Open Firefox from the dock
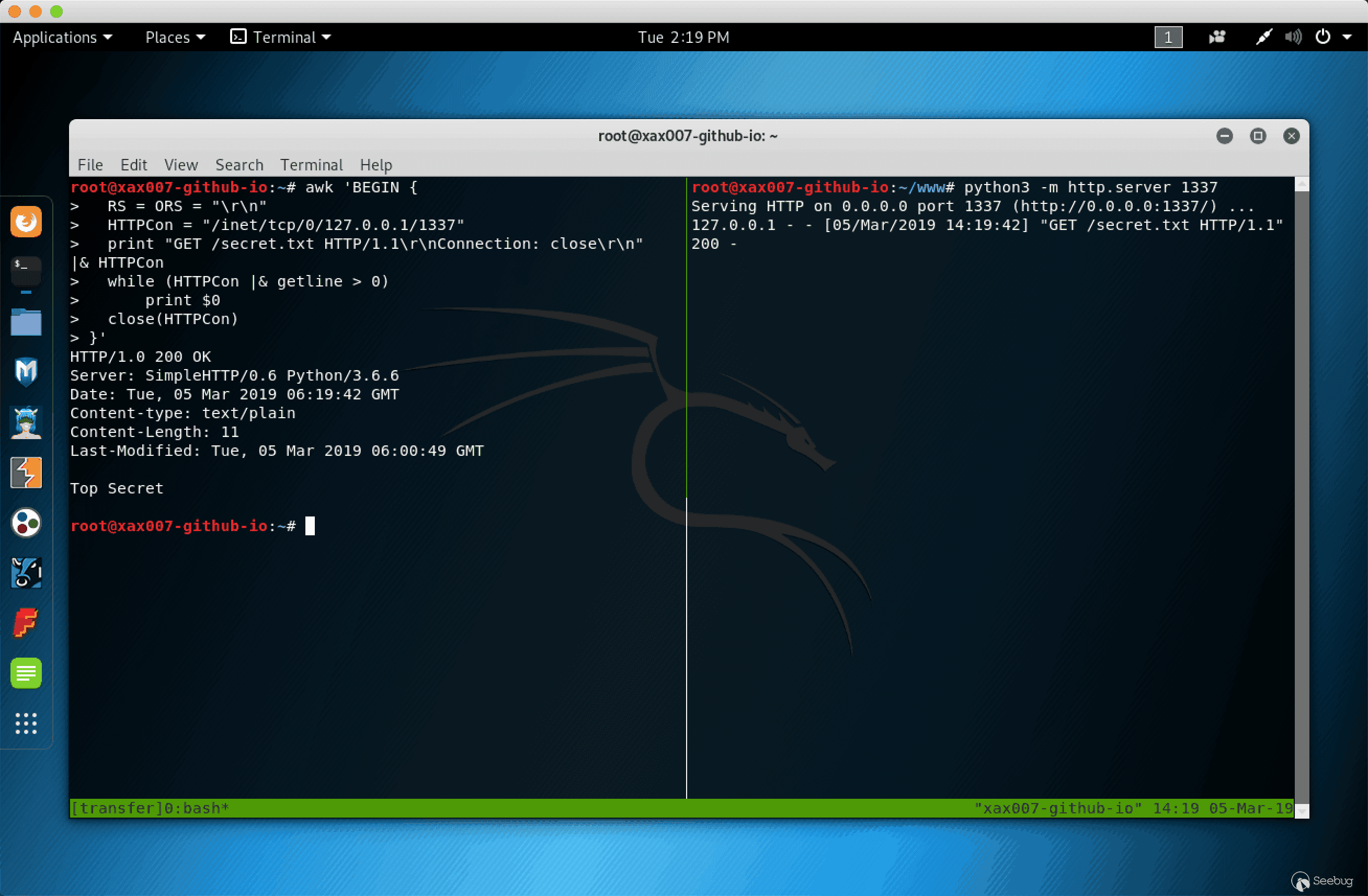 point(26,221)
